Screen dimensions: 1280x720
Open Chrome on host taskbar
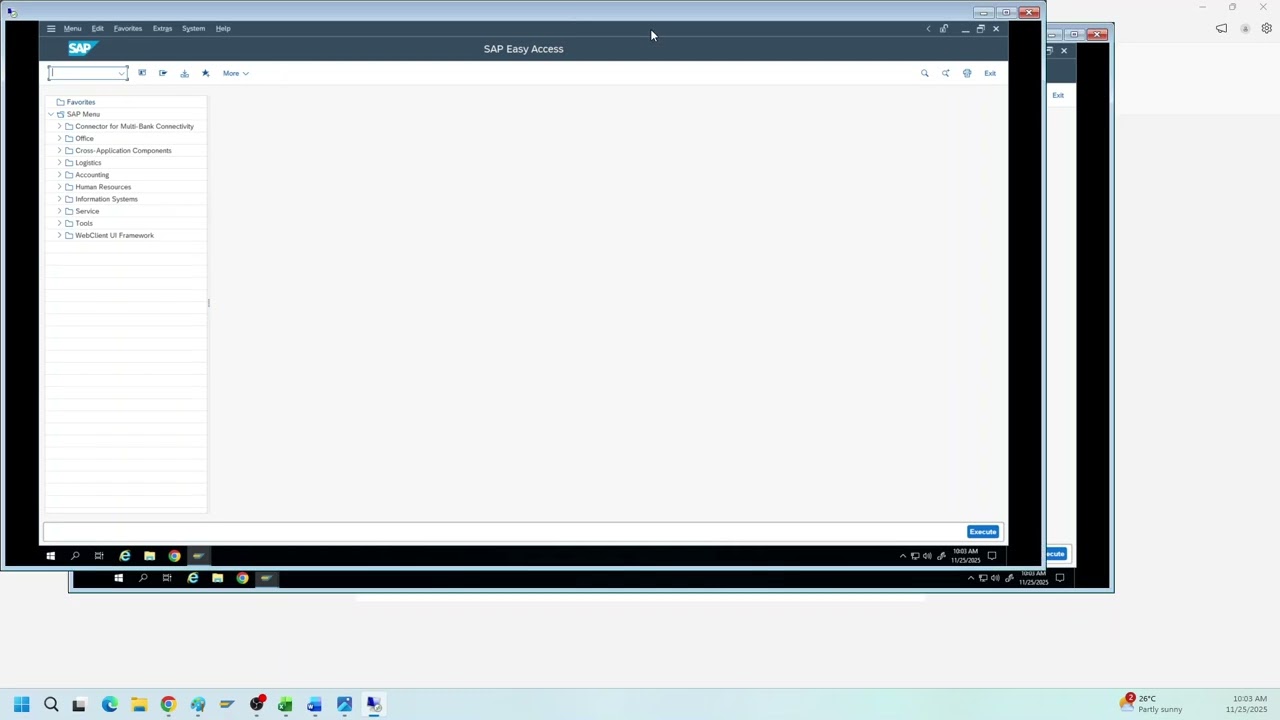168,704
